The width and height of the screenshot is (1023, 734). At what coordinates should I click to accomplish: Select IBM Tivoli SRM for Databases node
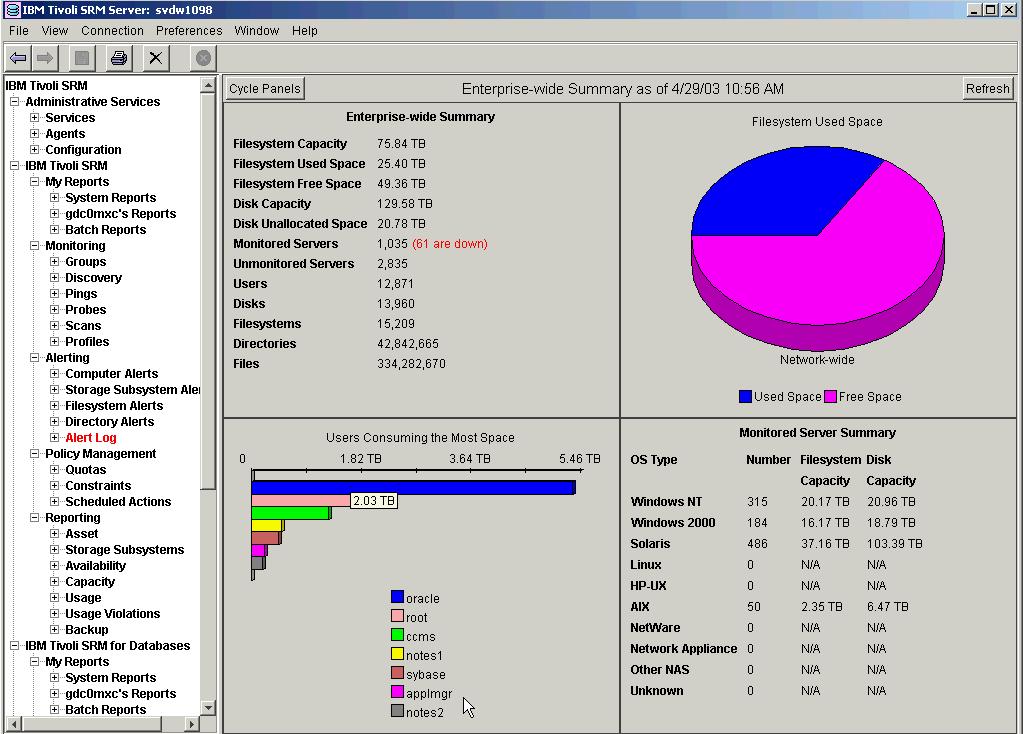108,646
